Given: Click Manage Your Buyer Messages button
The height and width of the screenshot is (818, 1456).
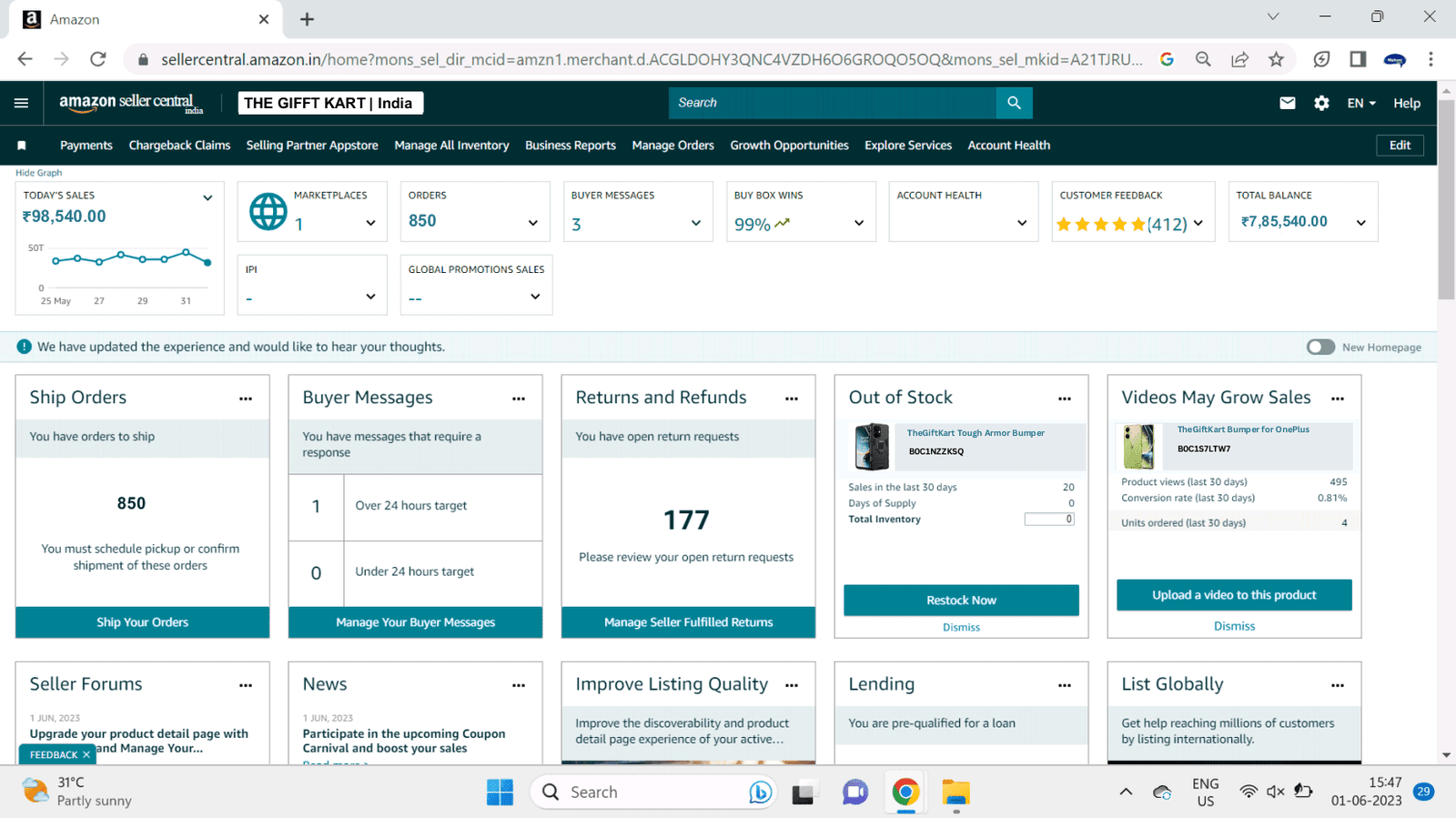Looking at the screenshot, I should pyautogui.click(x=416, y=622).
